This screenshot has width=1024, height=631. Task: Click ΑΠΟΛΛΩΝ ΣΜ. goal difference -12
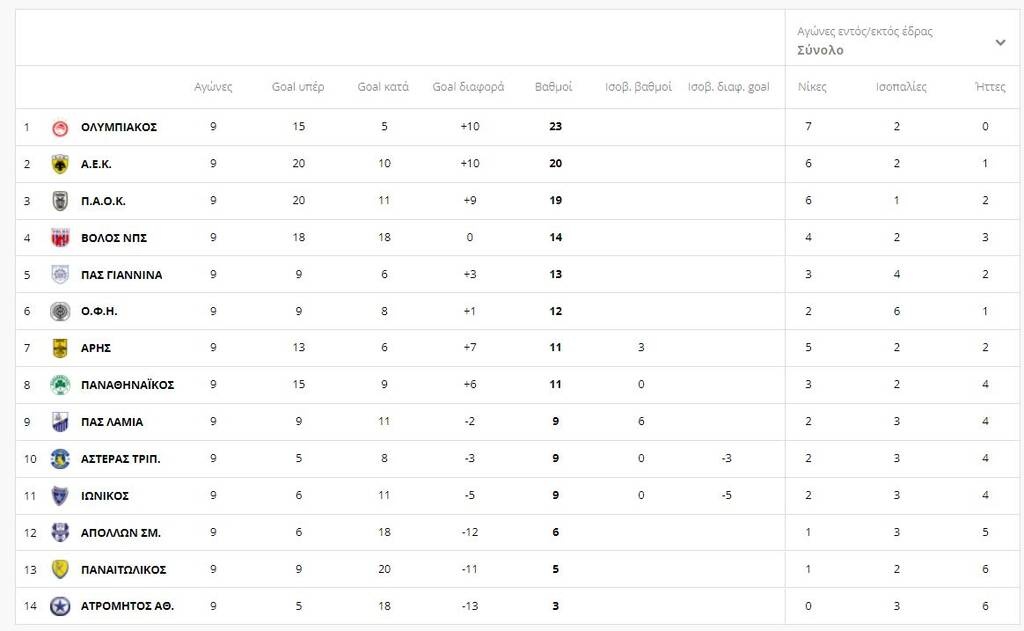(470, 532)
